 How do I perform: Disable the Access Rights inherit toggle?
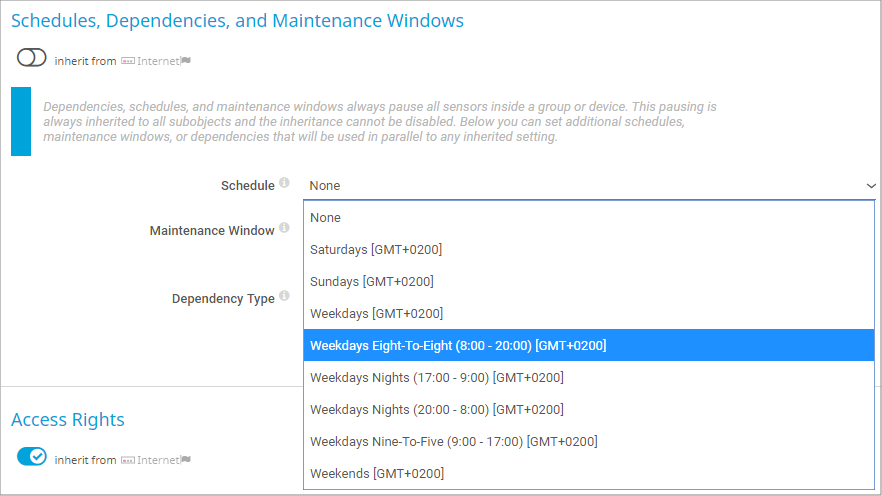[32, 457]
